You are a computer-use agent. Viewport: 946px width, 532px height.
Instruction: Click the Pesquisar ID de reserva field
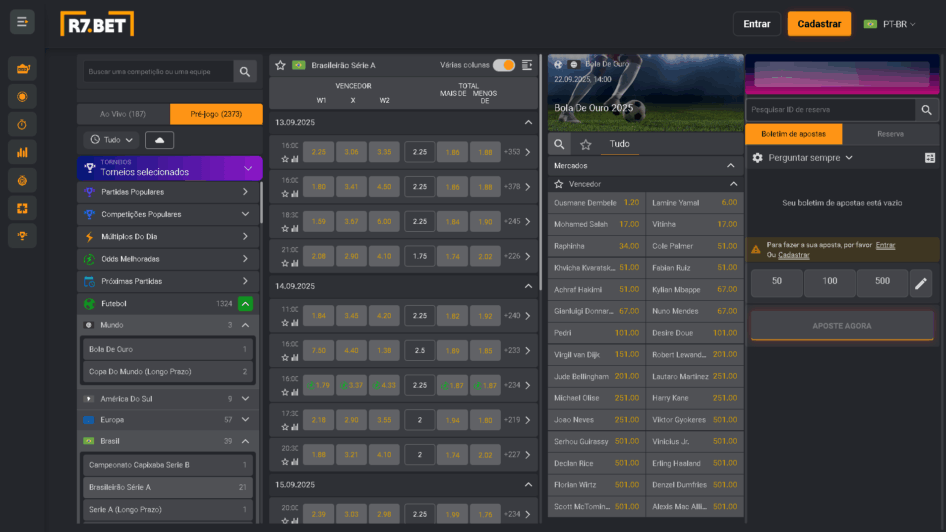coord(831,110)
